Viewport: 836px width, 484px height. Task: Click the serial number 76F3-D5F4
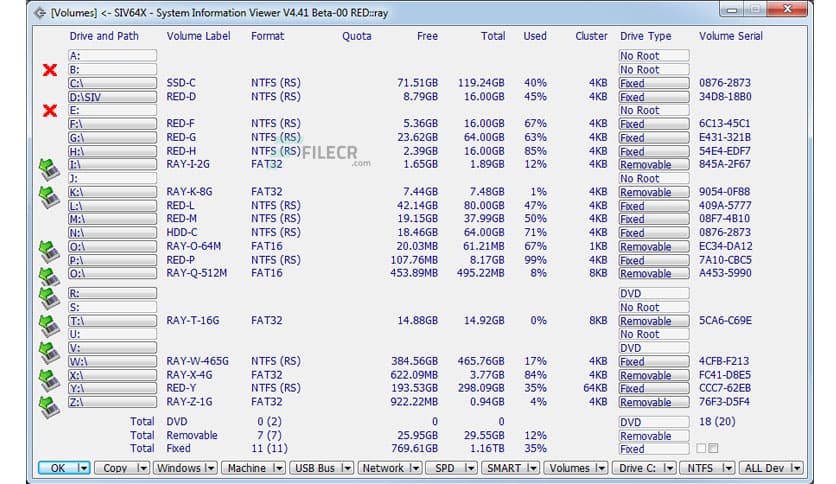click(725, 401)
